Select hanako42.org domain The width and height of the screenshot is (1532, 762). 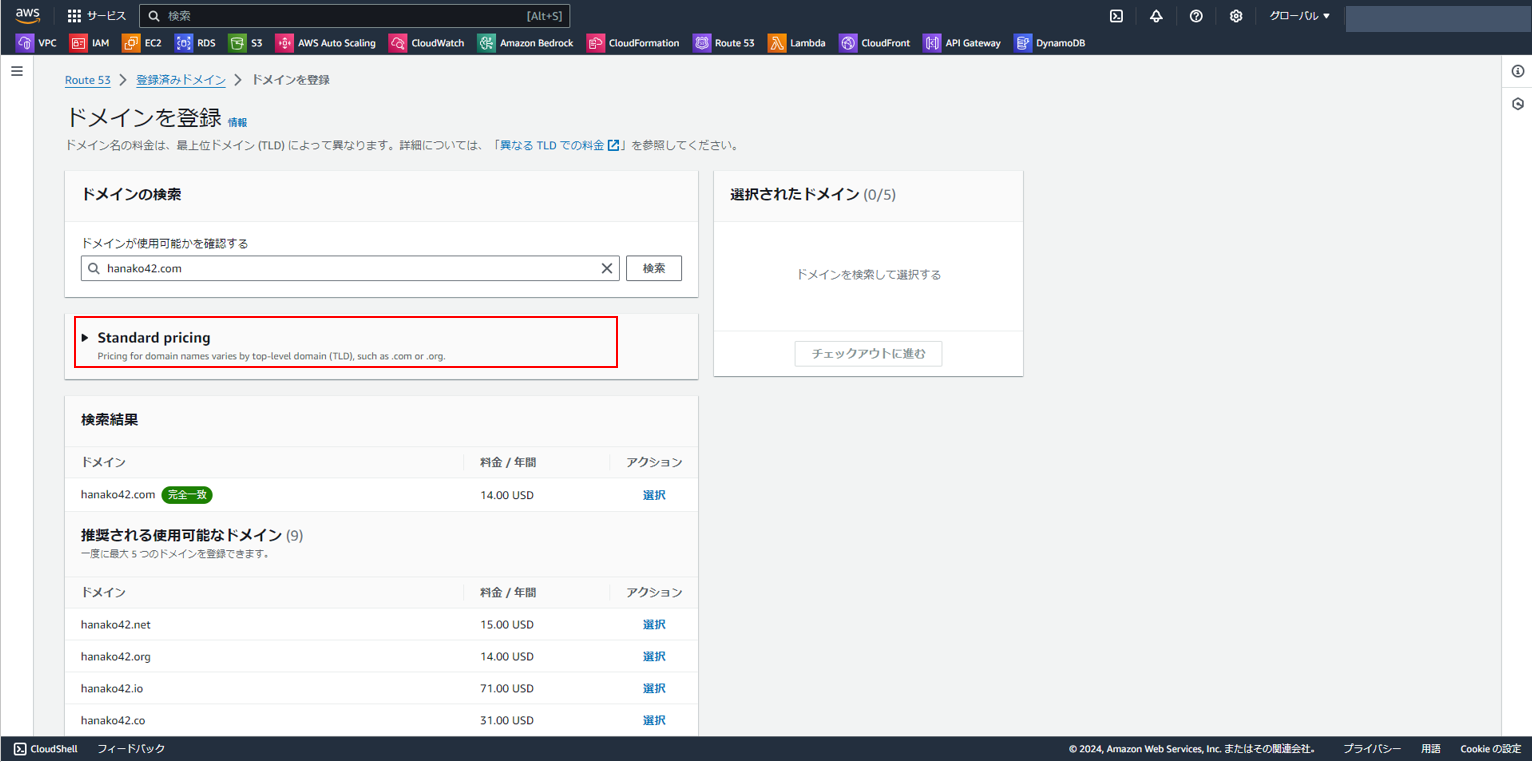pyautogui.click(x=654, y=657)
